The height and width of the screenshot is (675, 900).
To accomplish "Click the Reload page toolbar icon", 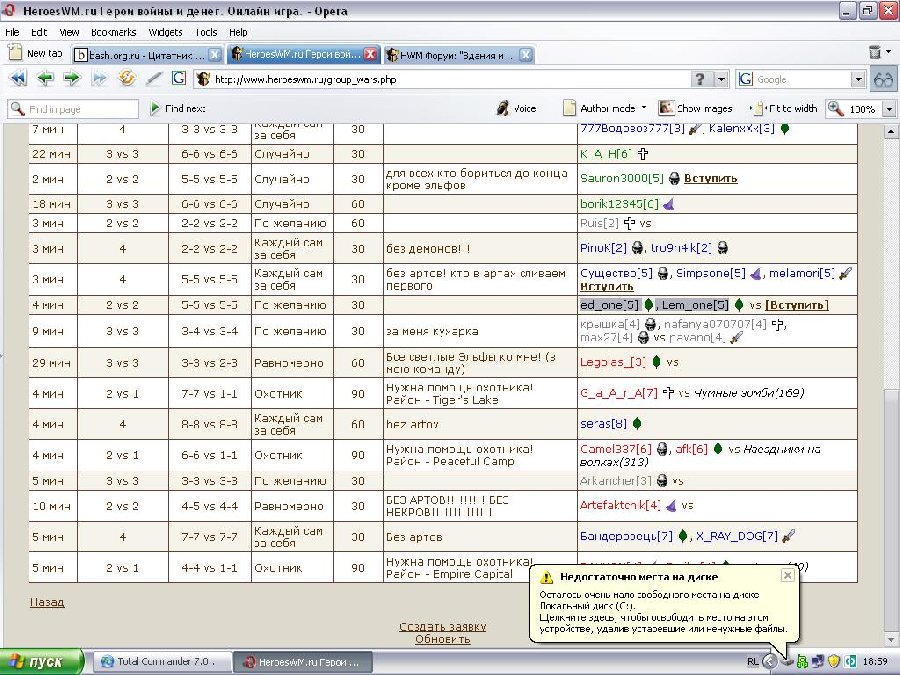I will point(127,79).
